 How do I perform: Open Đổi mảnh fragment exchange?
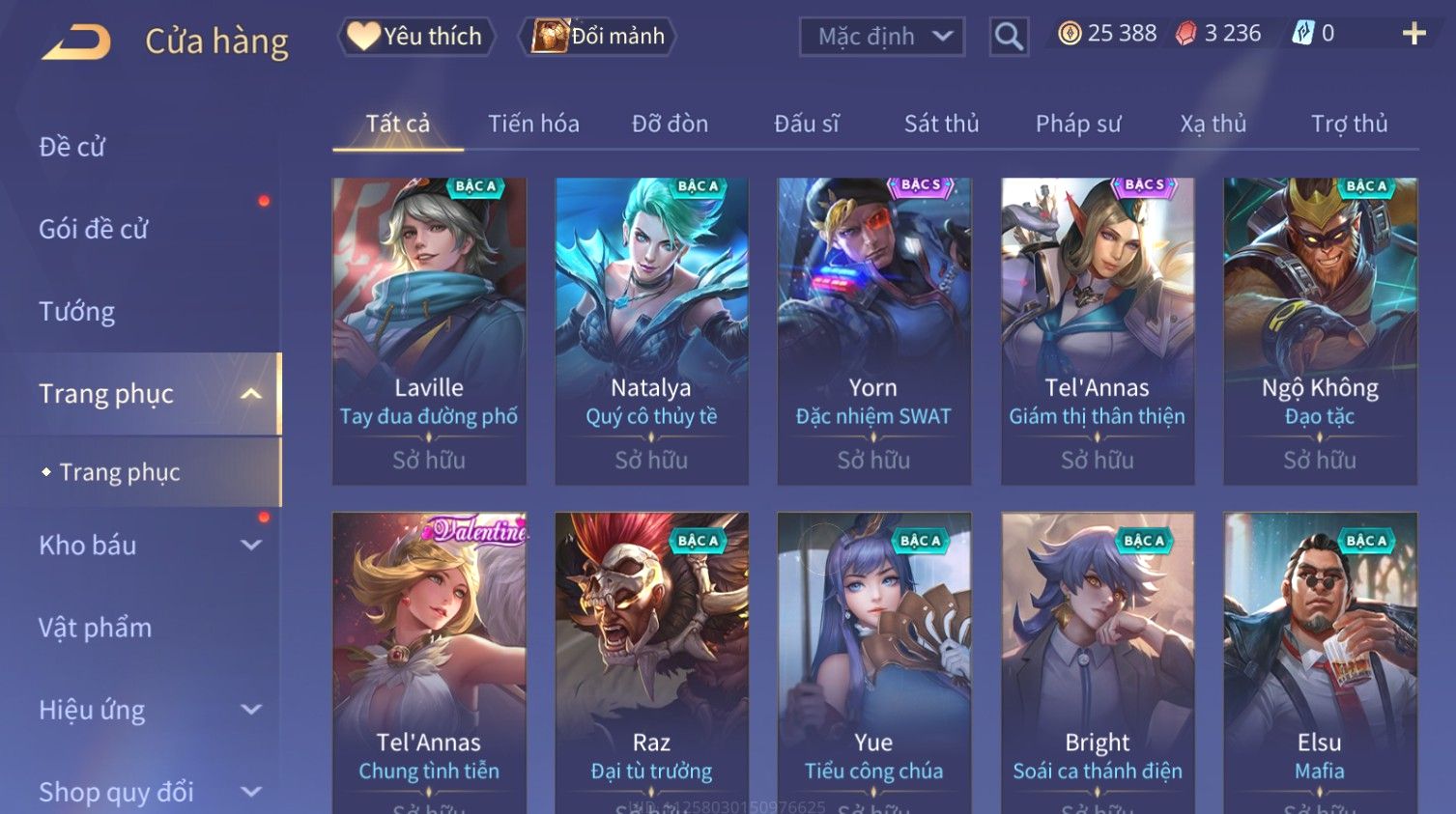(x=597, y=36)
